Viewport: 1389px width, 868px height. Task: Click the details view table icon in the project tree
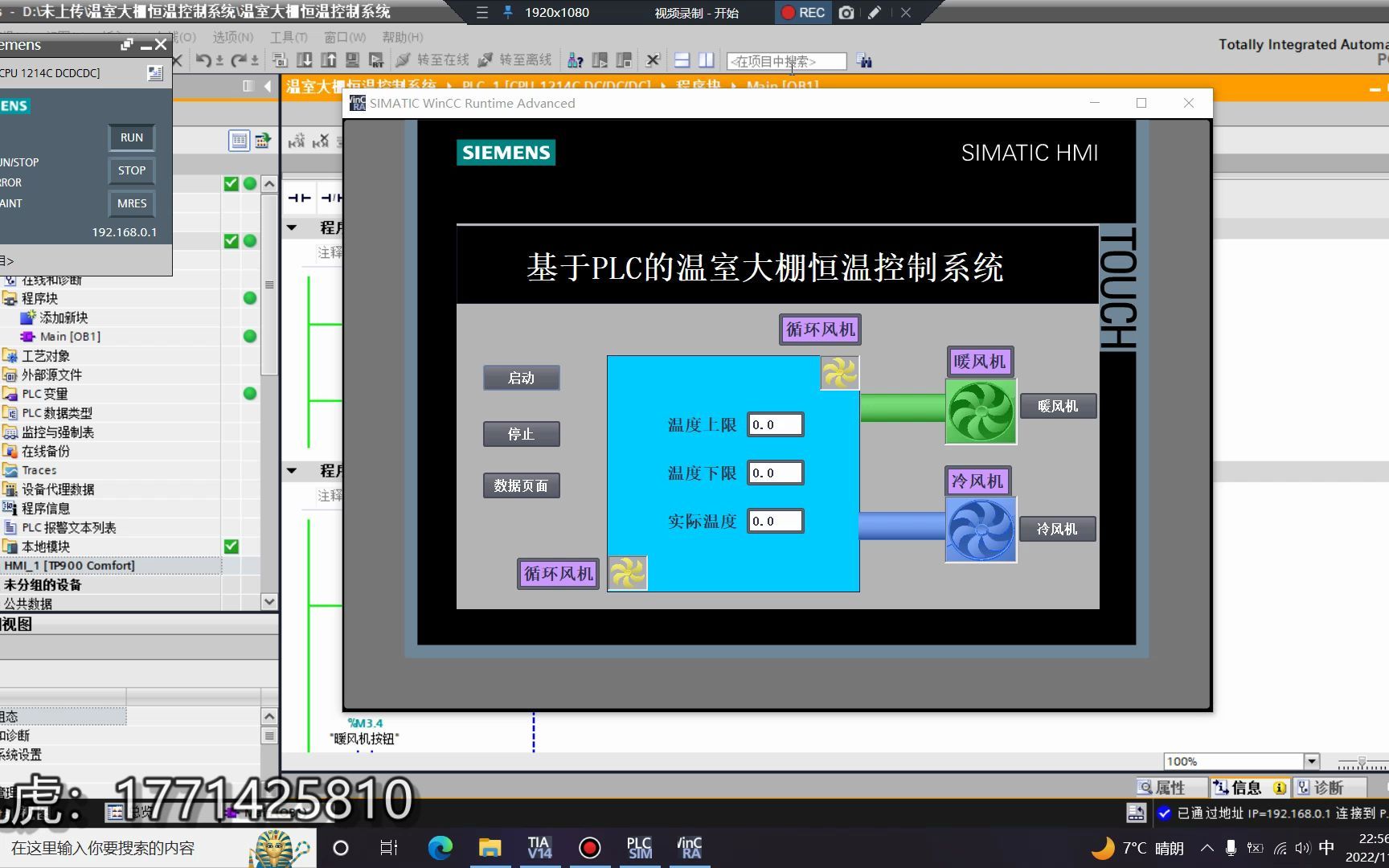pos(239,141)
